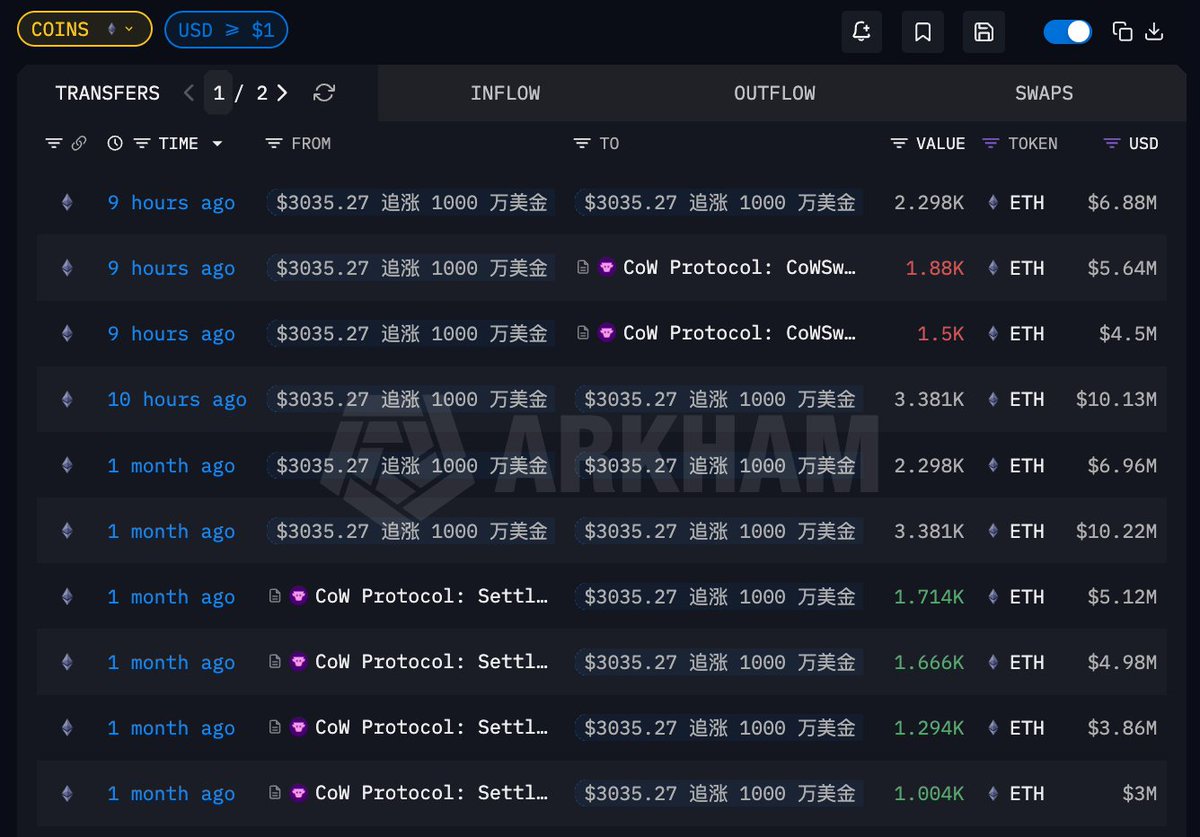Open the FROM column filter
The image size is (1200, 837).
[x=274, y=144]
